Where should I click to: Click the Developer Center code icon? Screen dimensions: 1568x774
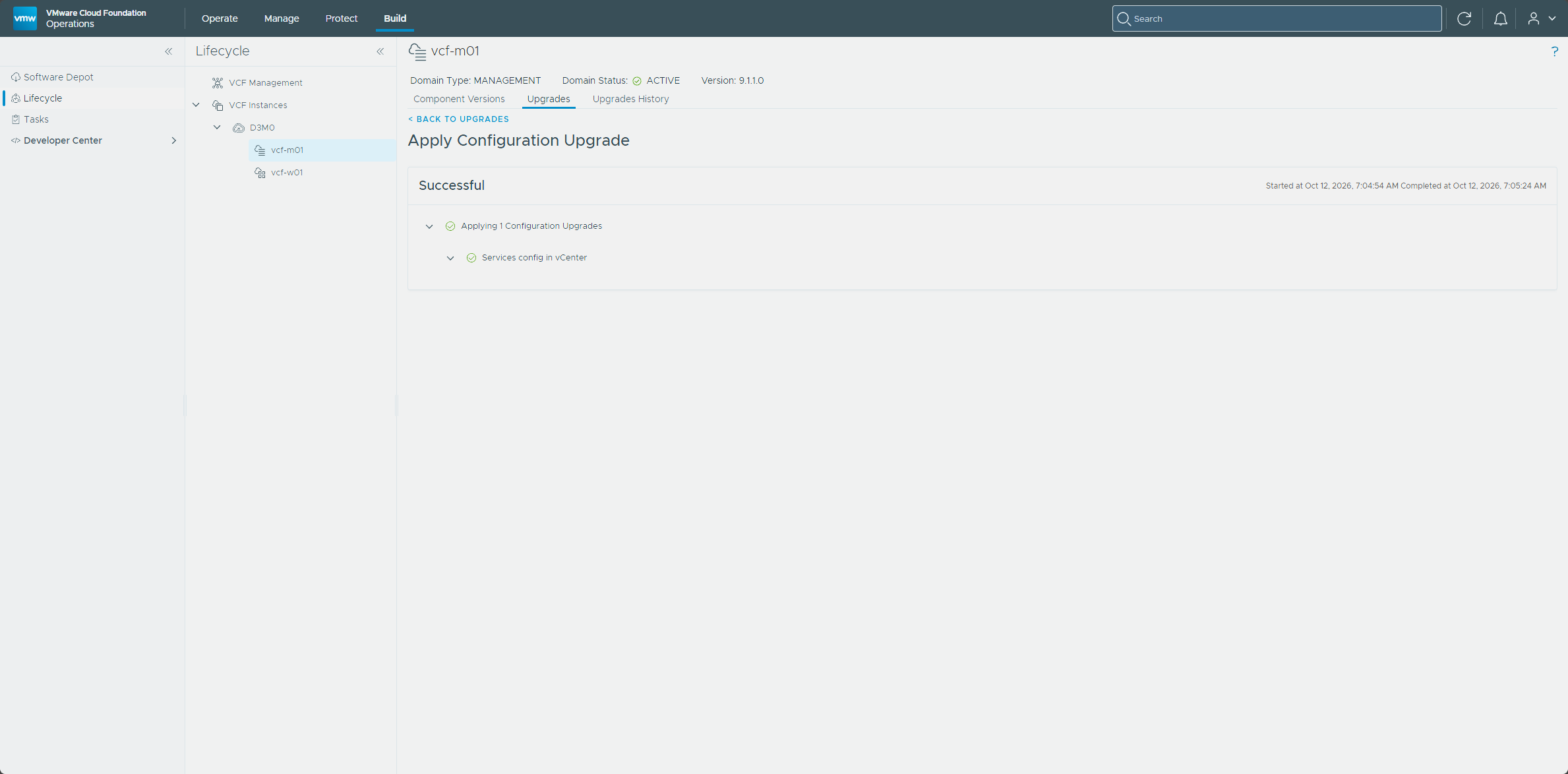click(16, 140)
